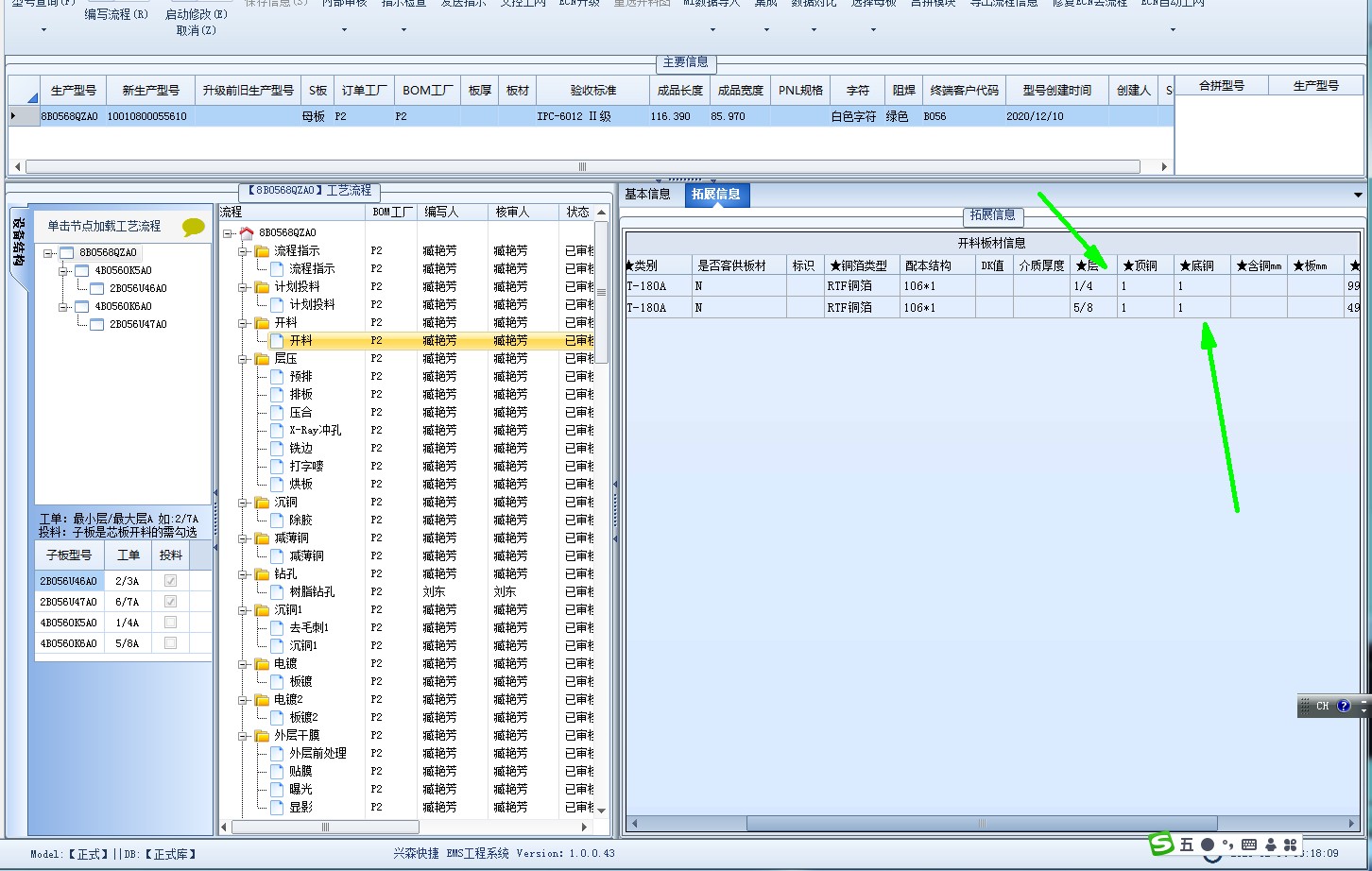Click the 外层干膜 folder icon

(x=262, y=735)
